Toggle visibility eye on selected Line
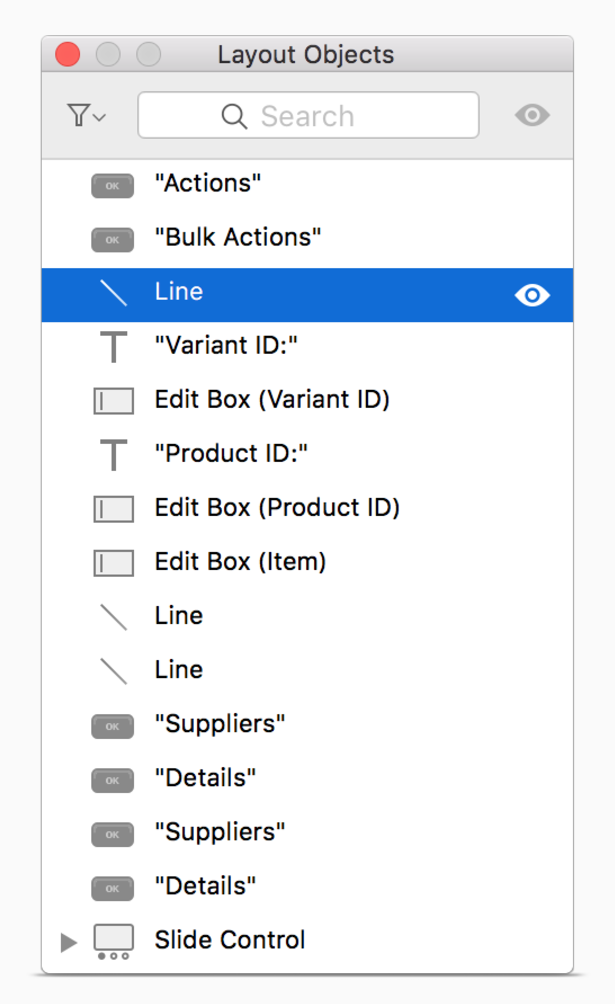 (532, 295)
